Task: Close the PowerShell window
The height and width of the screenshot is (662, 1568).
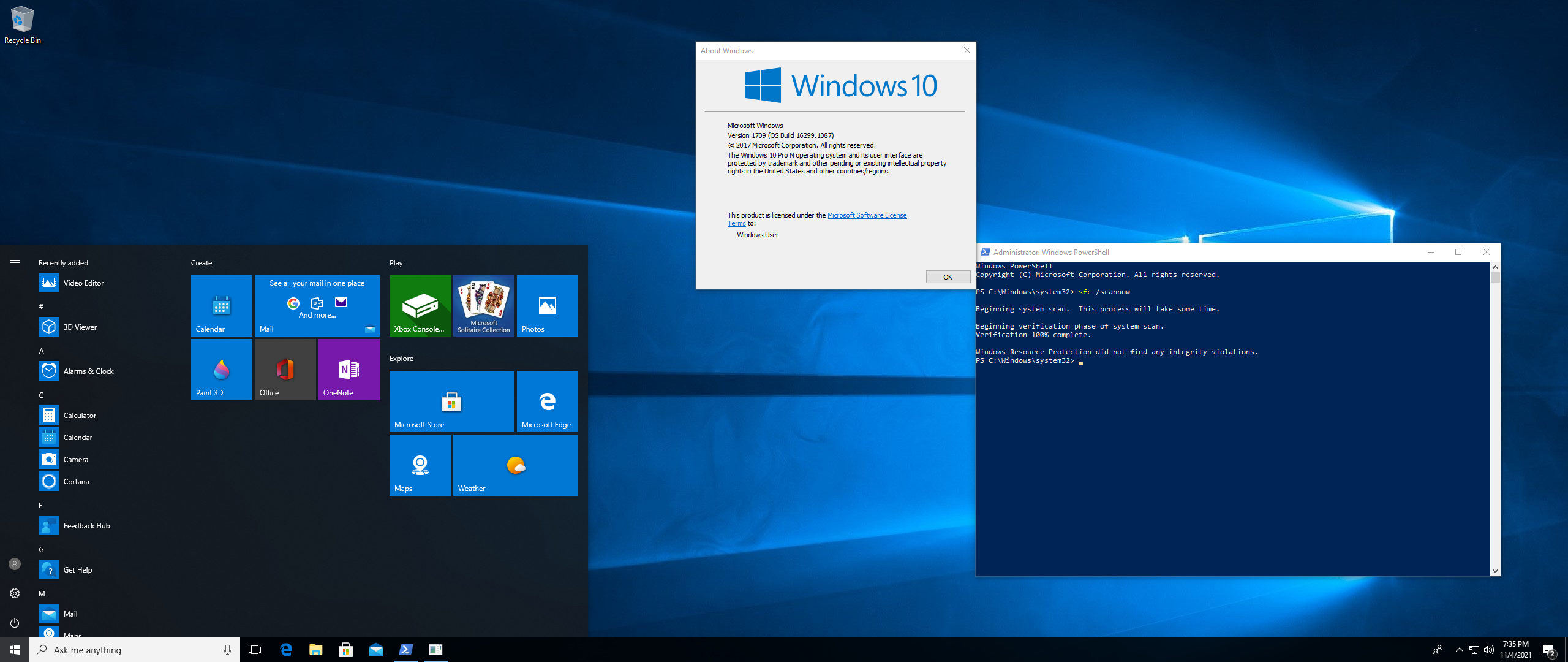Action: pos(1486,252)
